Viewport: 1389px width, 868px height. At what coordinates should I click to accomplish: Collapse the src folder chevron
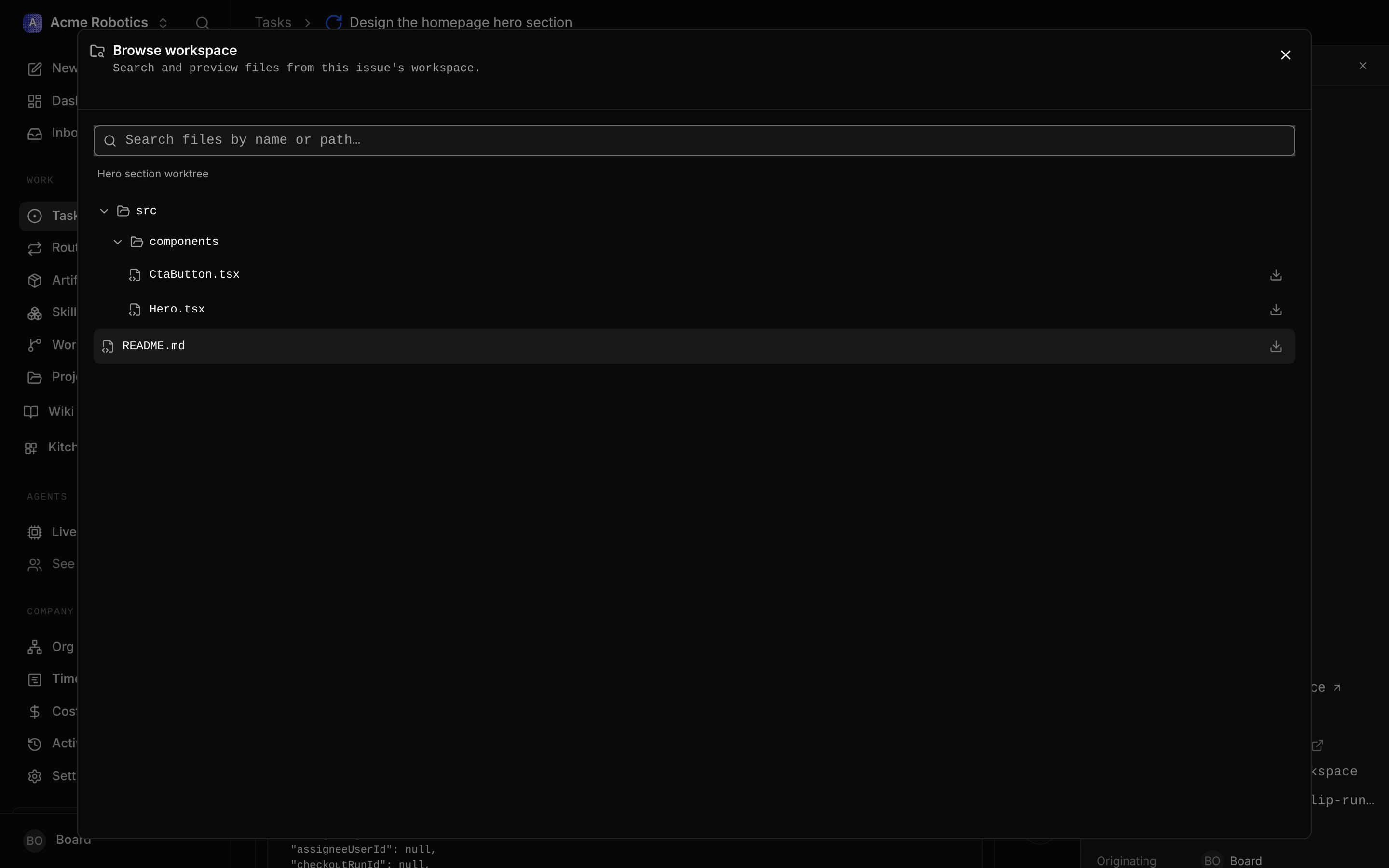tap(104, 211)
